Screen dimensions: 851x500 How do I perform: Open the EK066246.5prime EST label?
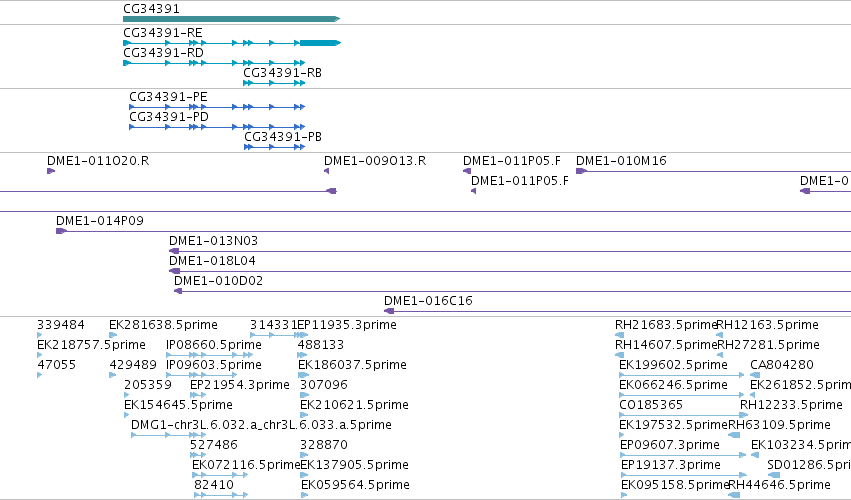[674, 385]
